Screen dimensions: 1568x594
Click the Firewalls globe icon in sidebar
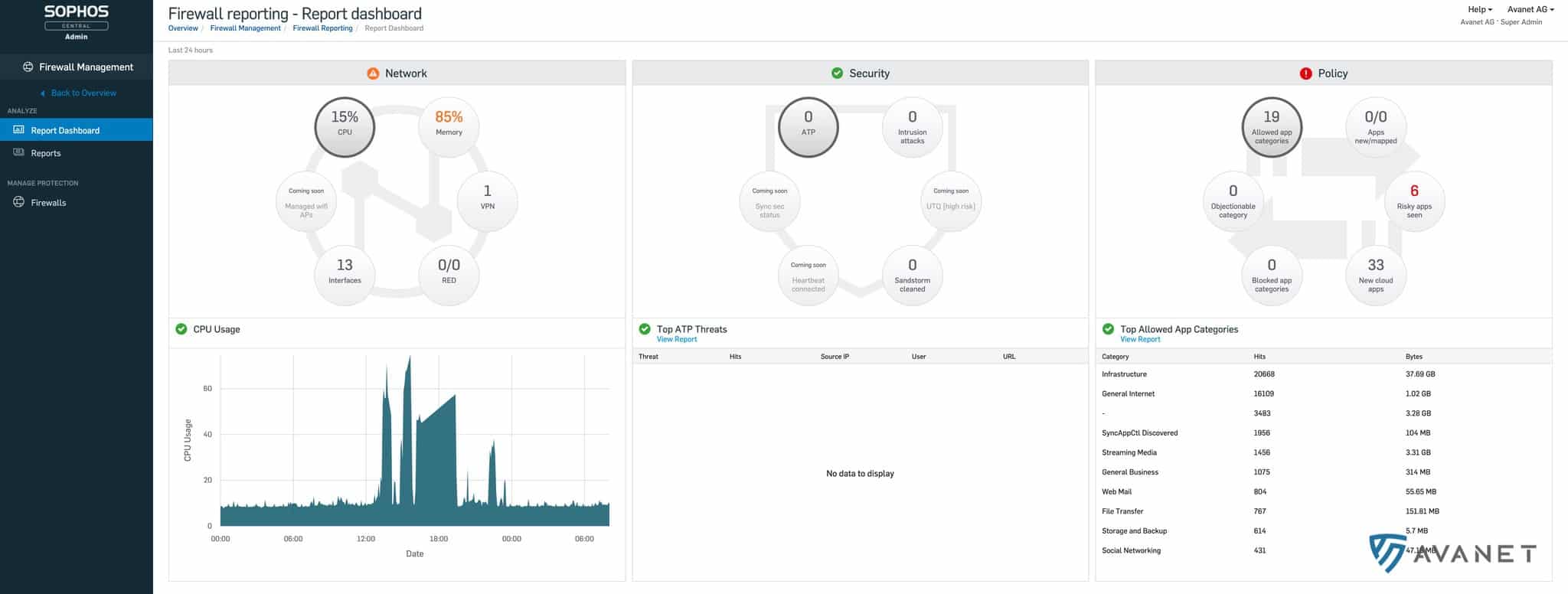tap(19, 202)
